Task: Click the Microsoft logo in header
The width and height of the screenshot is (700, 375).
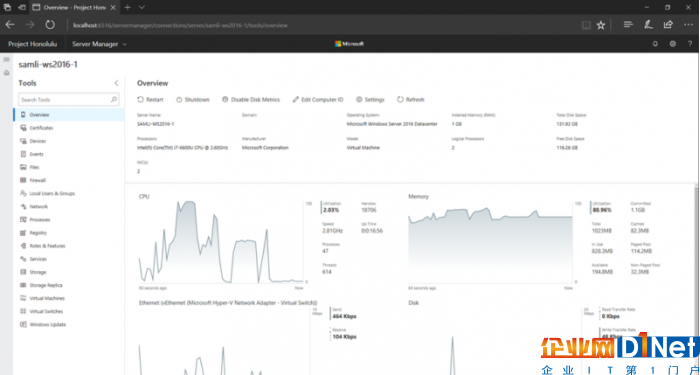Action: point(350,44)
